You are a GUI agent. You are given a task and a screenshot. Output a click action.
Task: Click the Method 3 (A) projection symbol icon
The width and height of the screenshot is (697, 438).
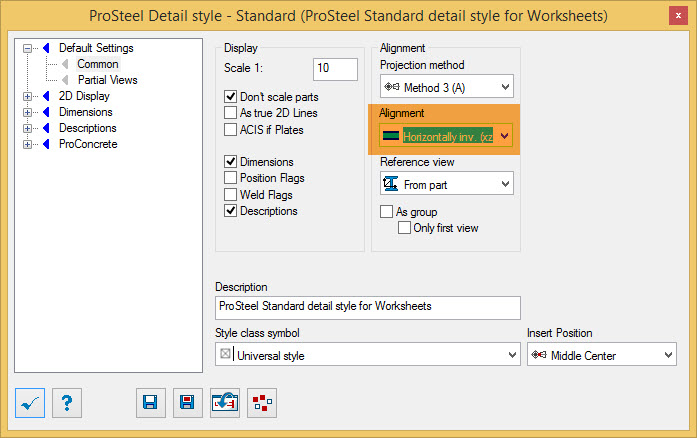pyautogui.click(x=392, y=87)
